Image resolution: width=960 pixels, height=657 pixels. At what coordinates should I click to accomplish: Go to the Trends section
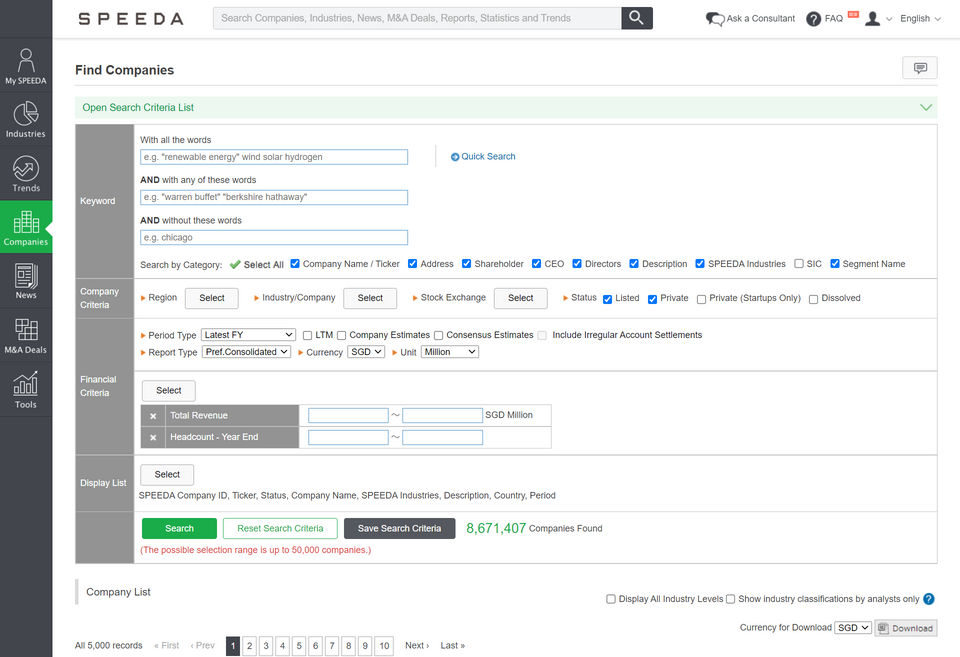tap(26, 173)
